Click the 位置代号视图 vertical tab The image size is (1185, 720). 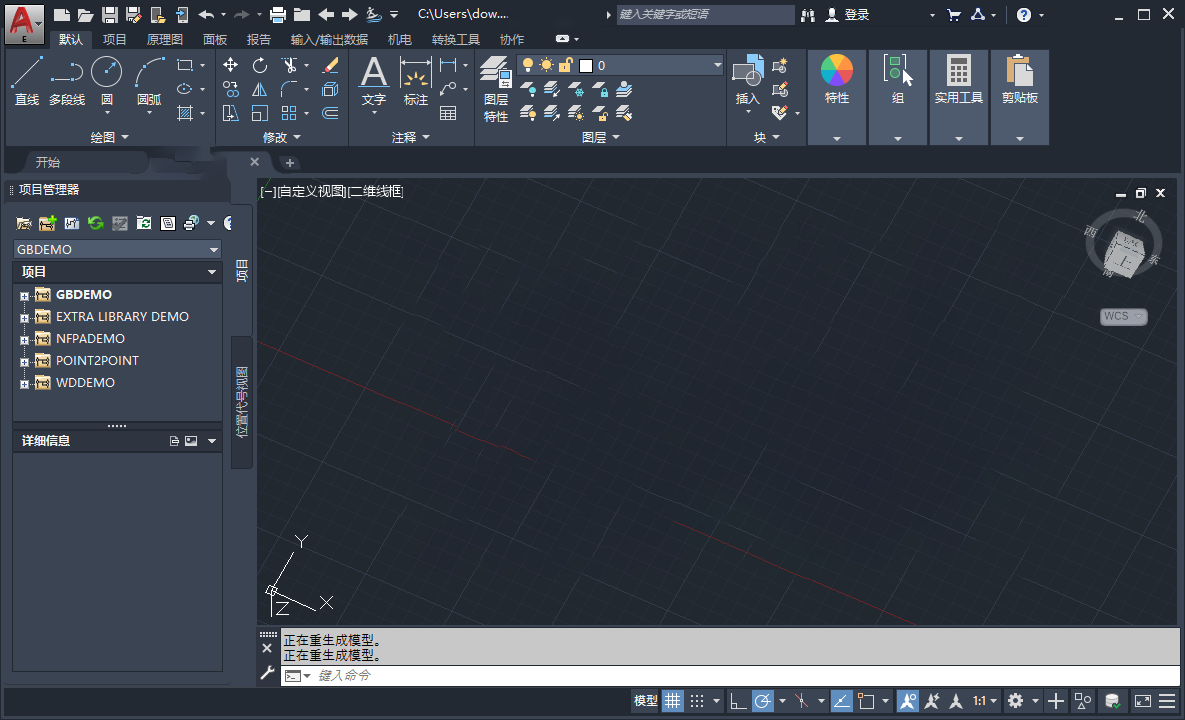pos(242,402)
